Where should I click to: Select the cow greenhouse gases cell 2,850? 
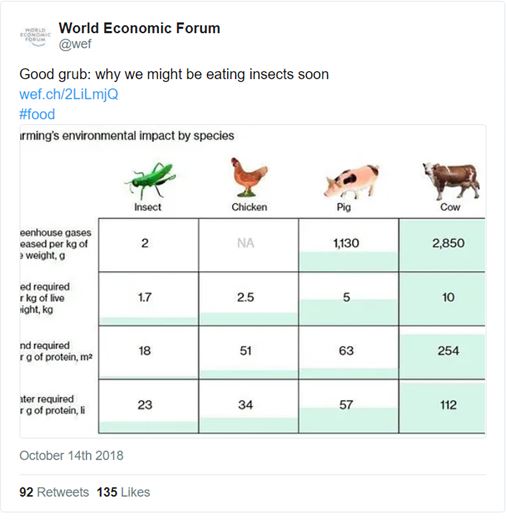[x=442, y=245]
